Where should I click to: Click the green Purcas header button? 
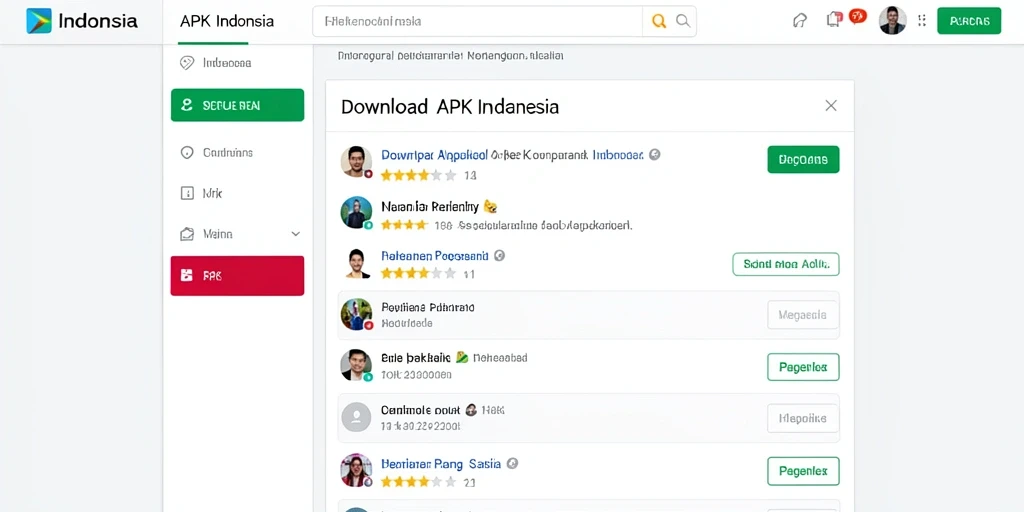pos(969,21)
